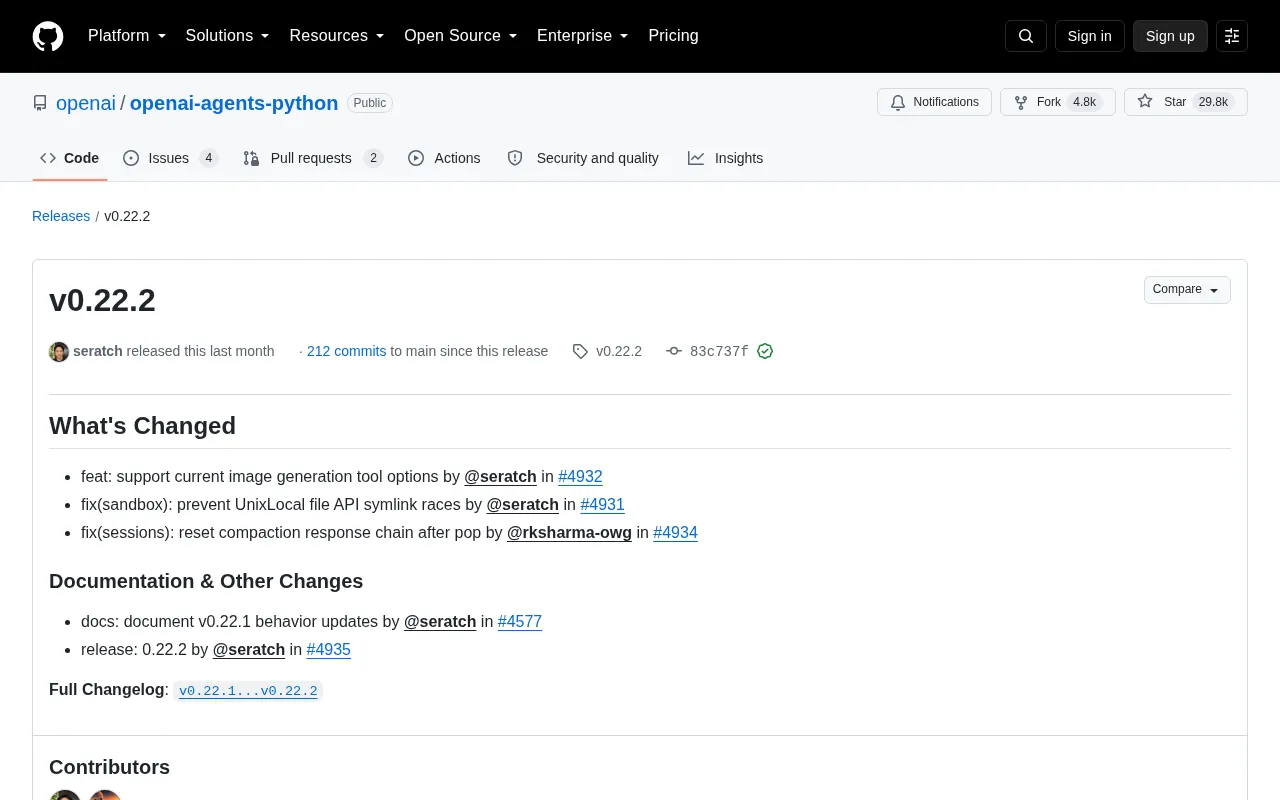This screenshot has width=1280, height=800.
Task: Open the Enterprise dropdown
Action: coord(582,36)
